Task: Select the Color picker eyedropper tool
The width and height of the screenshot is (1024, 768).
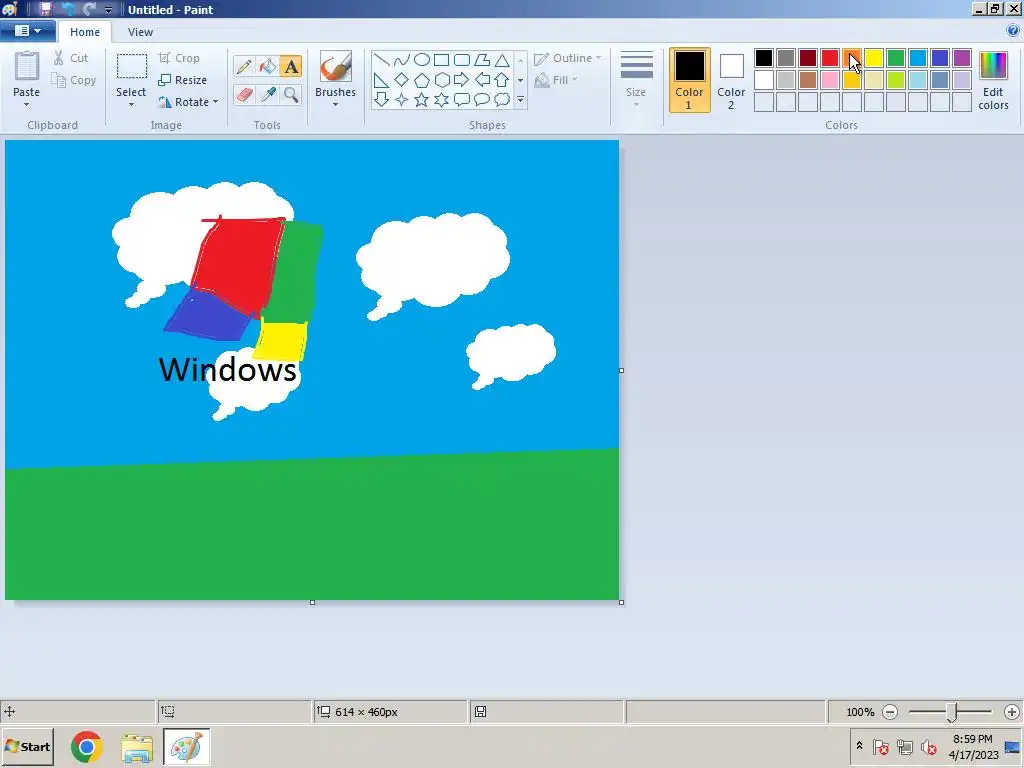Action: [267, 95]
